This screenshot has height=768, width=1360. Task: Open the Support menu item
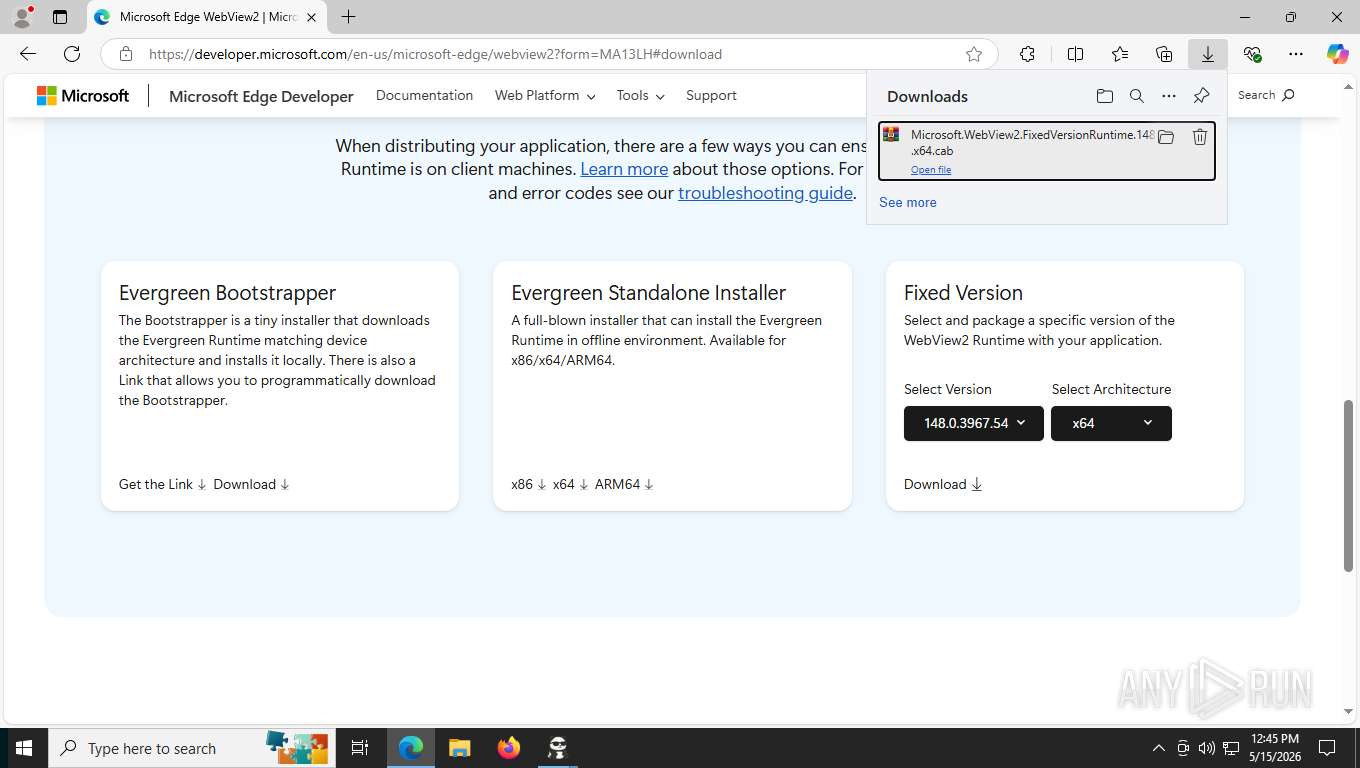click(711, 95)
